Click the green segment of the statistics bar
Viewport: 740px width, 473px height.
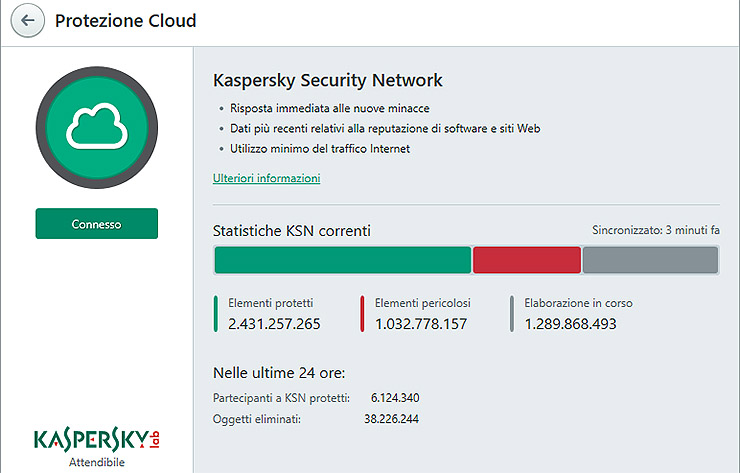coord(342,260)
